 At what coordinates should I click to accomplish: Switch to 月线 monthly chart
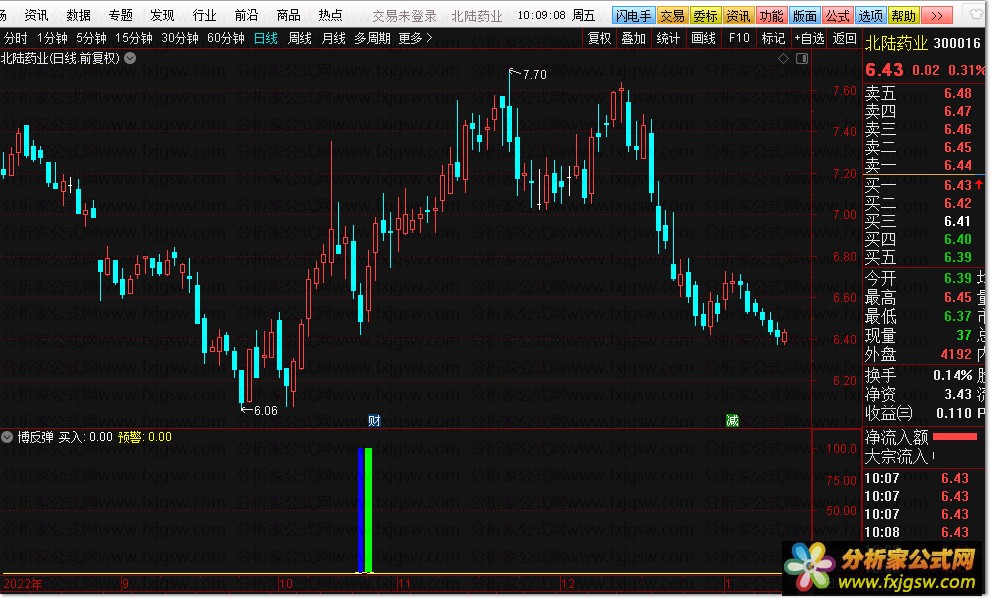333,39
